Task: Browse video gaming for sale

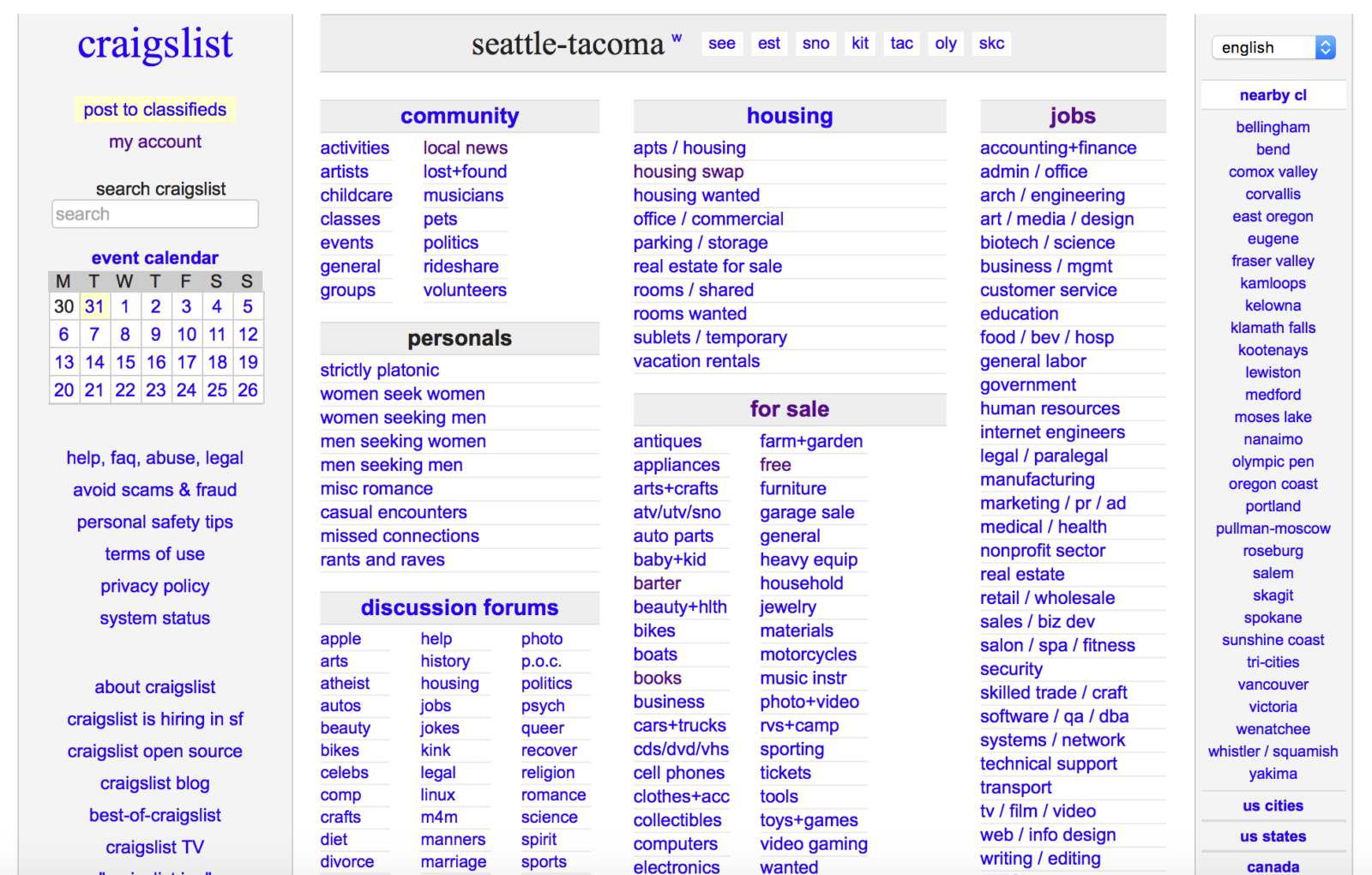Action: click(x=814, y=844)
